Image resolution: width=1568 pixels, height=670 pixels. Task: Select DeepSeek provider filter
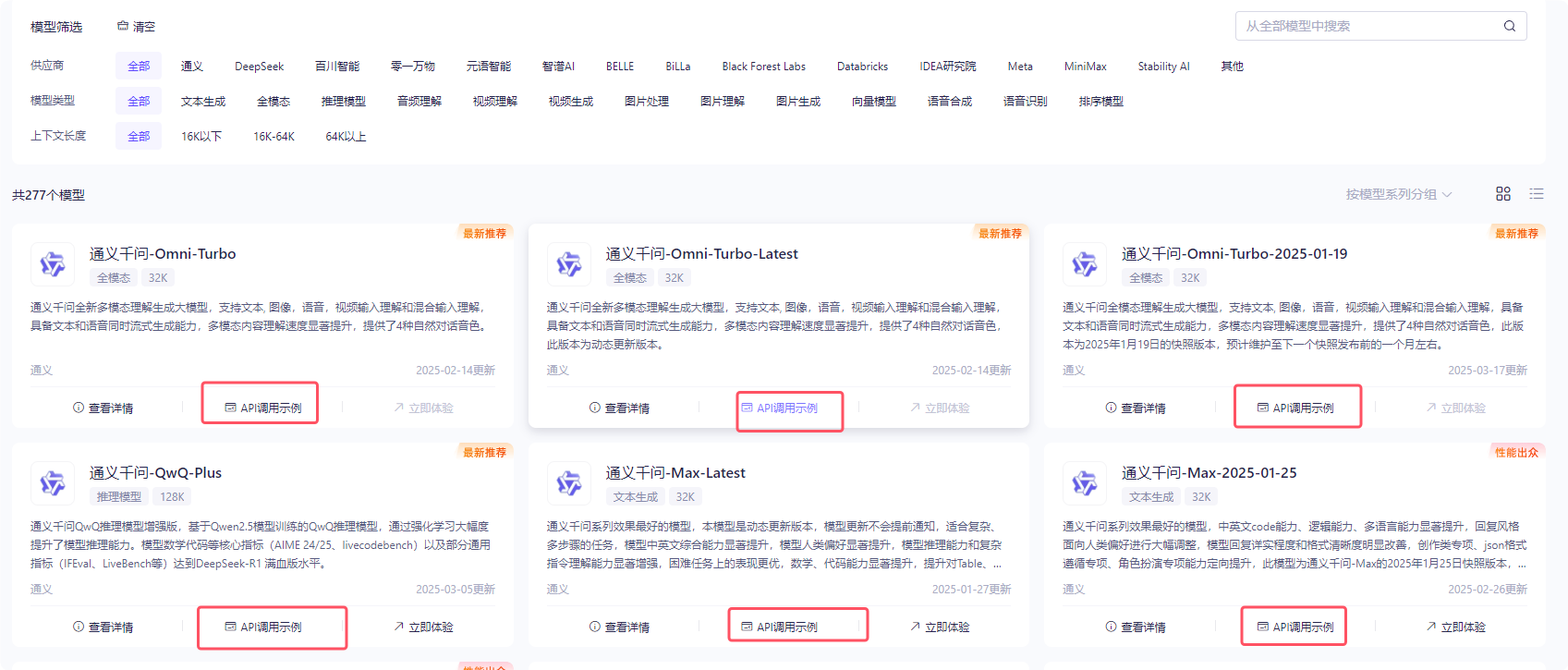point(259,67)
